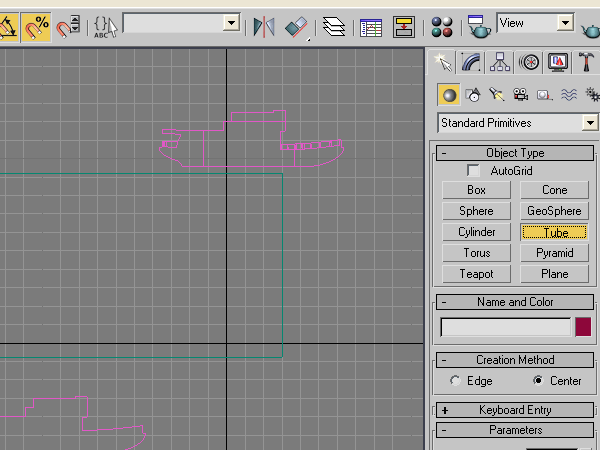Click the Torus primitive button
This screenshot has width=600, height=450.
click(476, 253)
